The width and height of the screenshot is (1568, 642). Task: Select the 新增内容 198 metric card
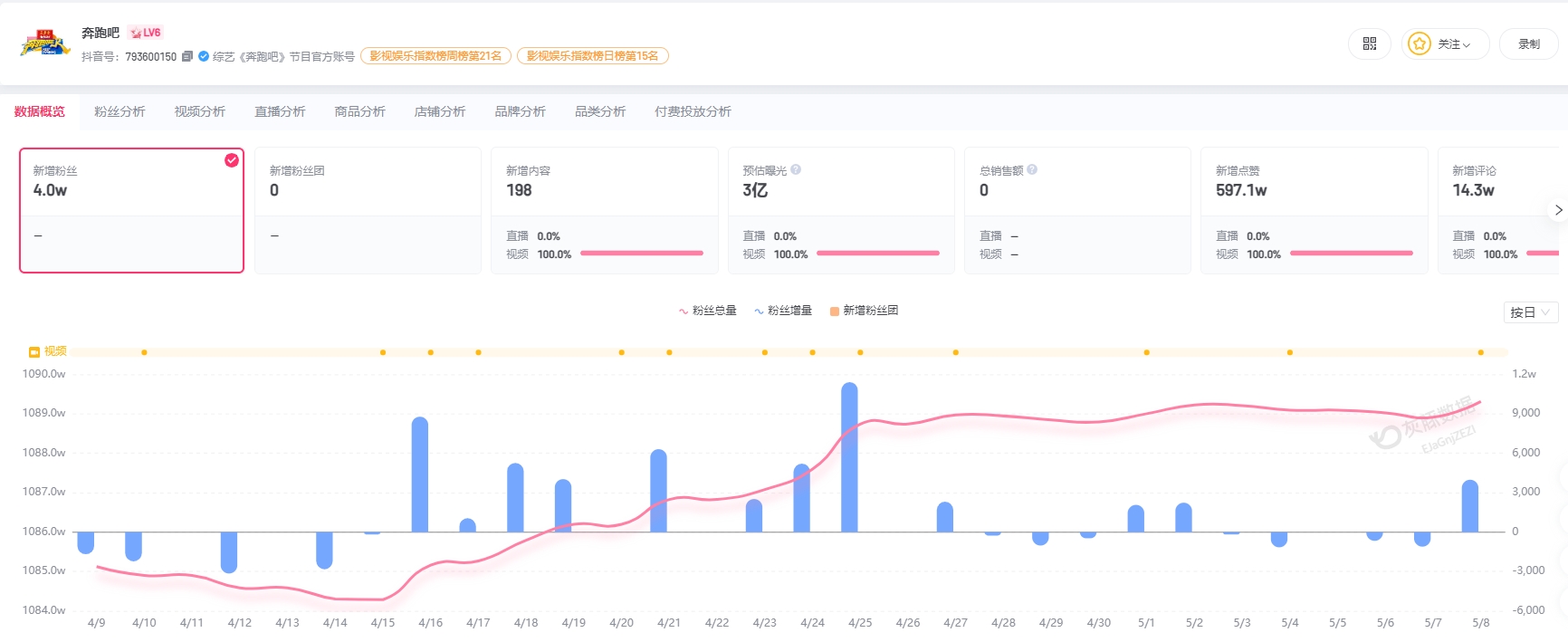pyautogui.click(x=605, y=210)
